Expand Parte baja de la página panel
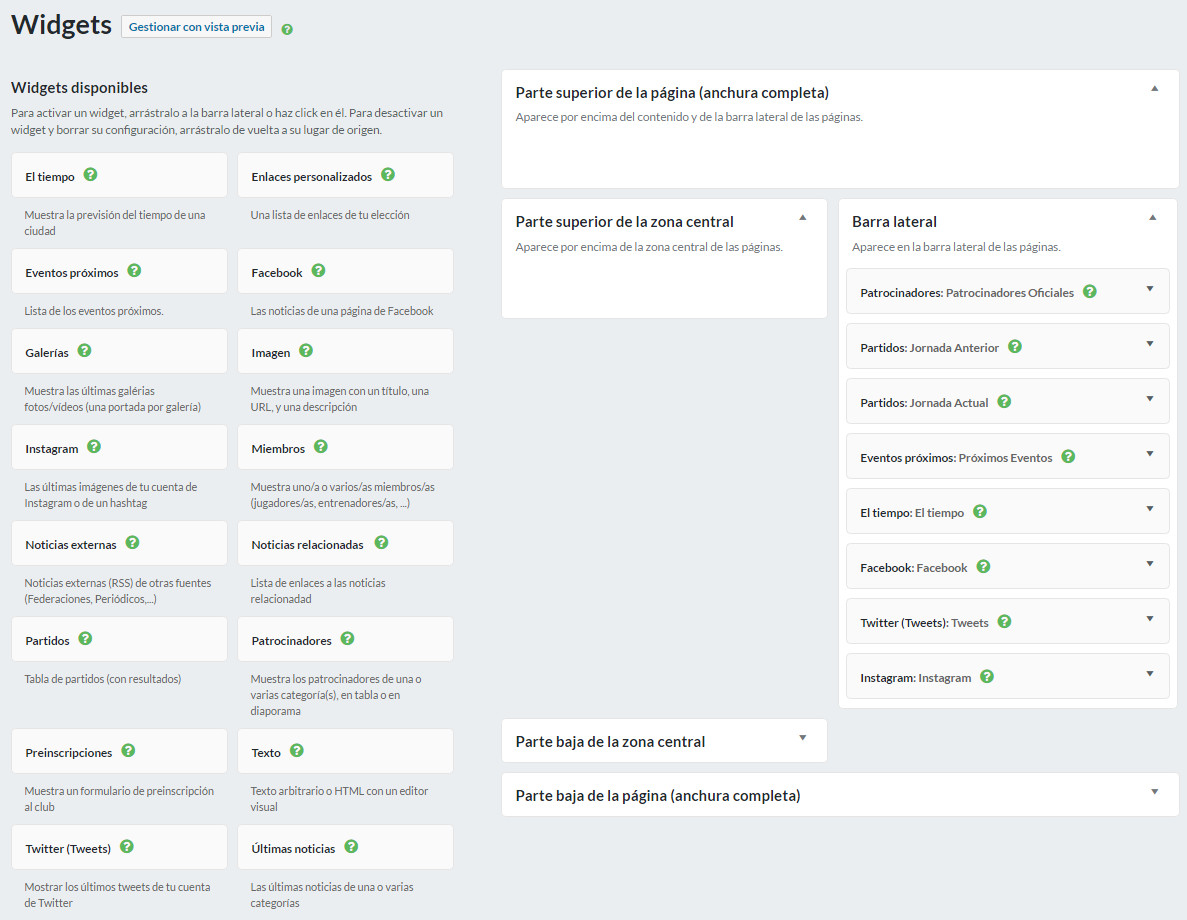Image resolution: width=1187 pixels, height=920 pixels. pyautogui.click(x=1154, y=792)
